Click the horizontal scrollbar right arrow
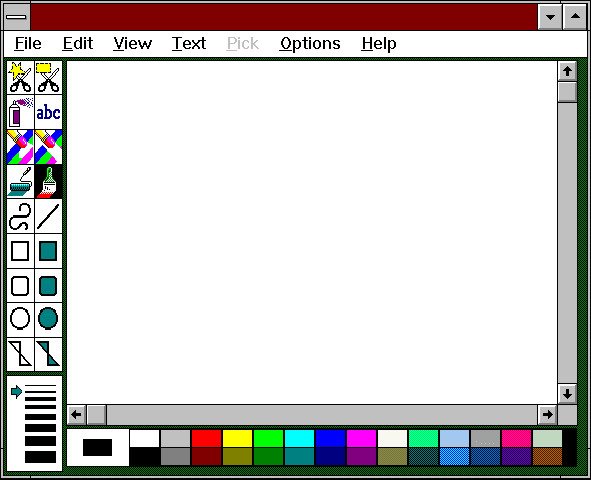The height and width of the screenshot is (480, 591). [x=547, y=415]
